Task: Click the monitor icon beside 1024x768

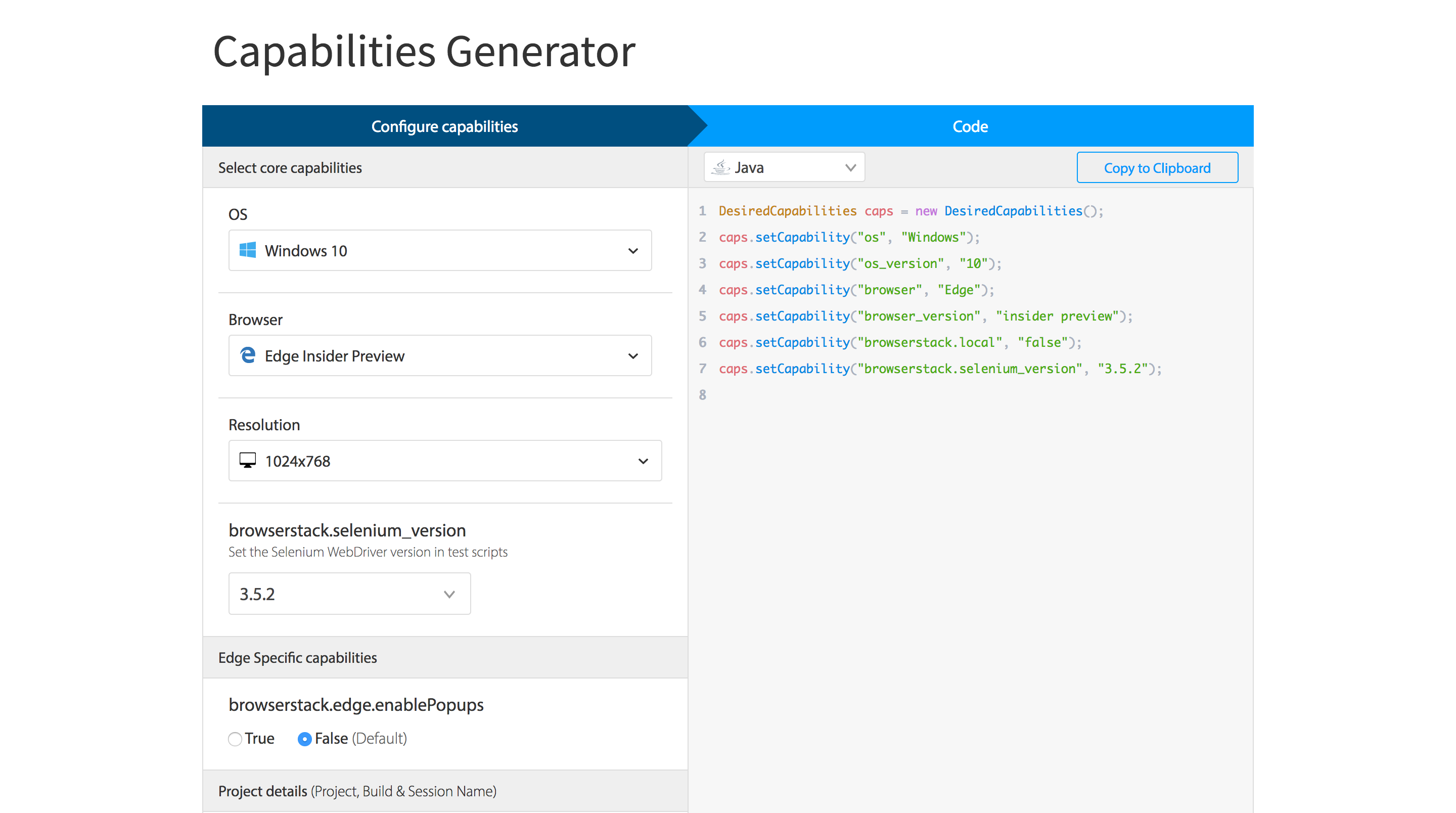Action: coord(248,460)
